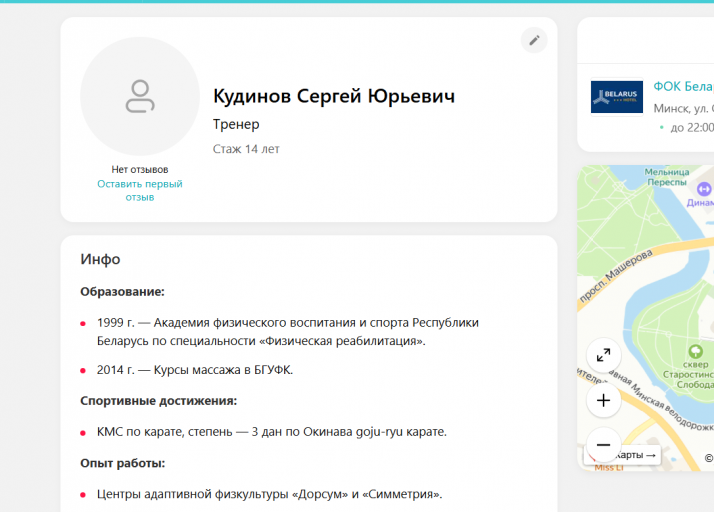Screen dimensions: 714x512
Task: Click the 'Опыт работы:' subheading
Action: pyautogui.click(x=122, y=463)
